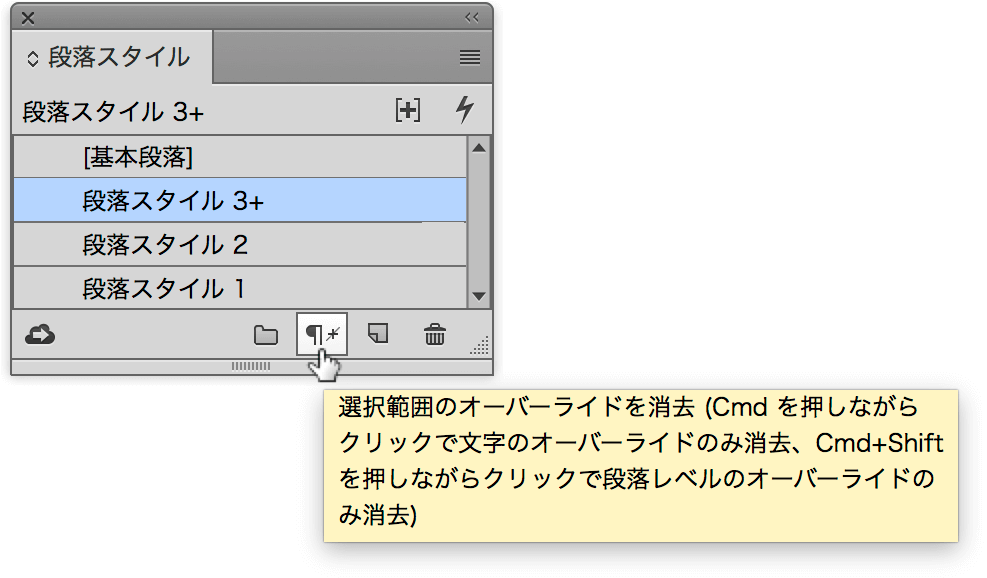Click the new style bracket-plus icon
This screenshot has width=987, height=578.
click(x=408, y=110)
